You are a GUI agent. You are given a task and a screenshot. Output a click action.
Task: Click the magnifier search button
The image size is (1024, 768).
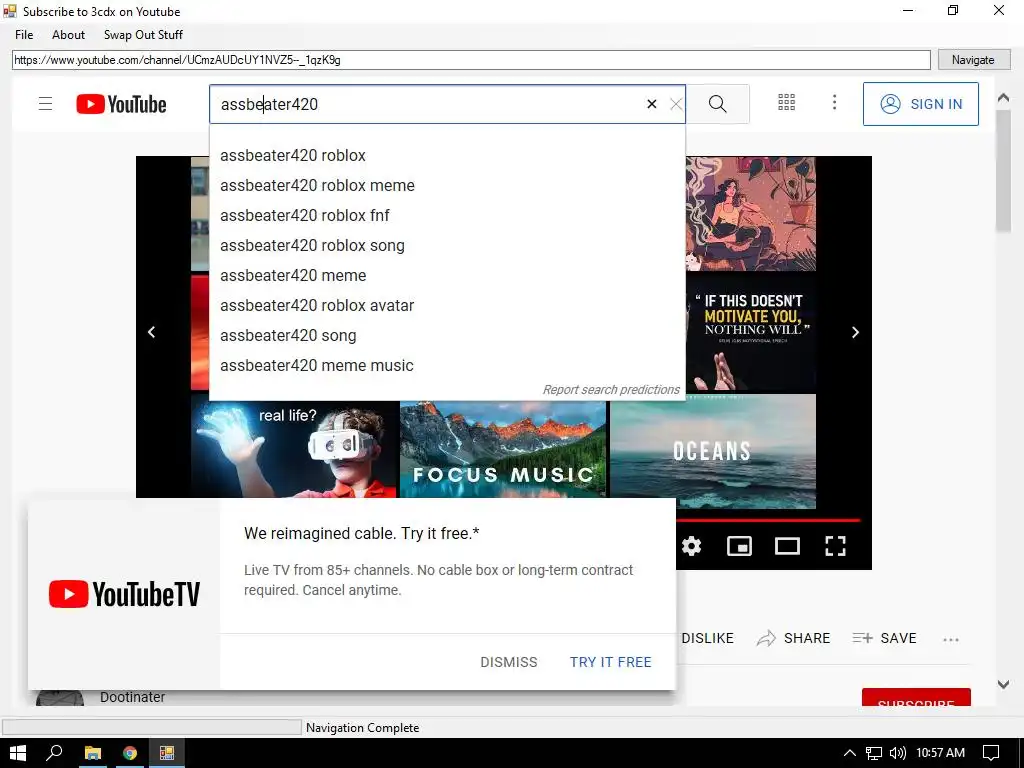coord(718,104)
